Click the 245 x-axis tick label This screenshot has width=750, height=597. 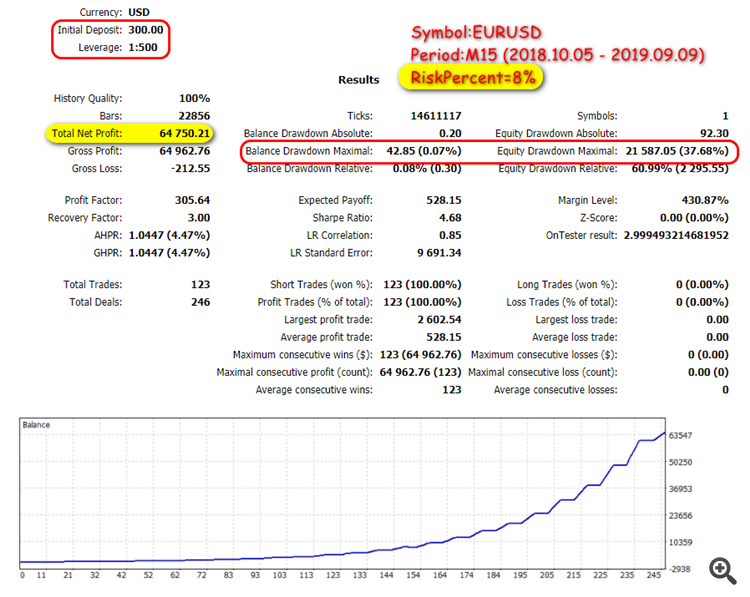click(x=653, y=575)
